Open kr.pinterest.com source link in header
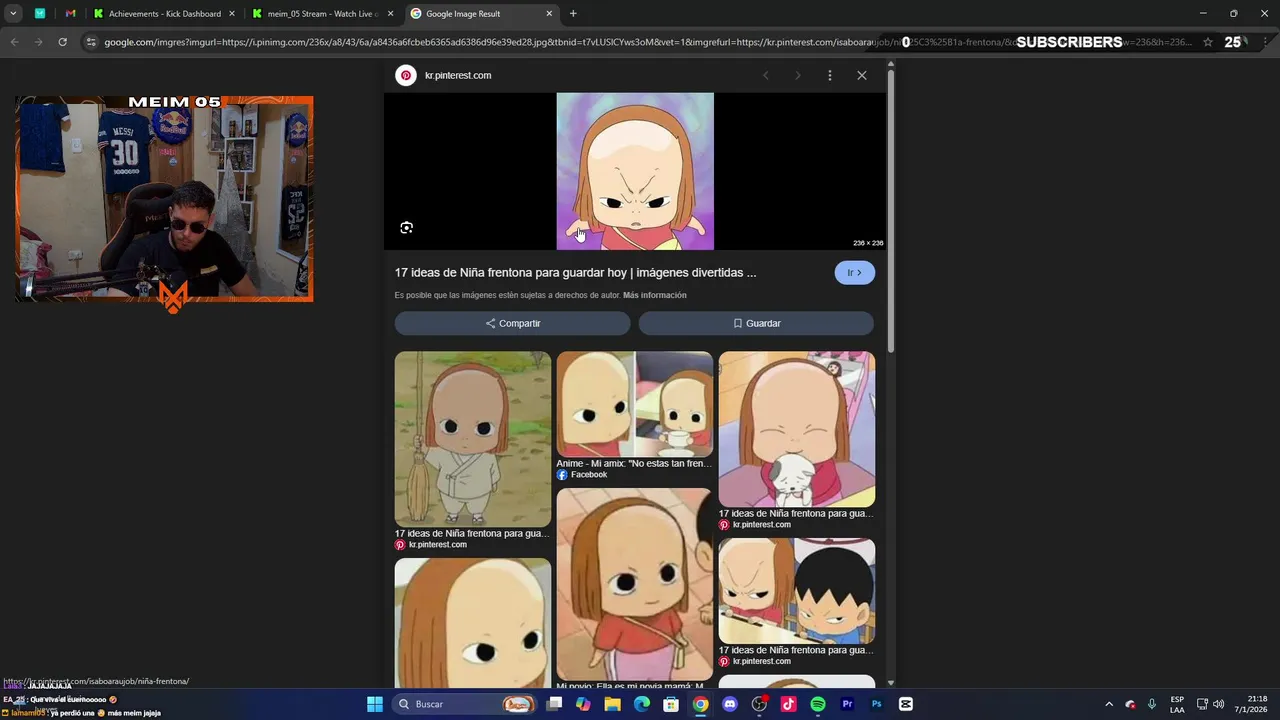1280x720 pixels. click(458, 75)
